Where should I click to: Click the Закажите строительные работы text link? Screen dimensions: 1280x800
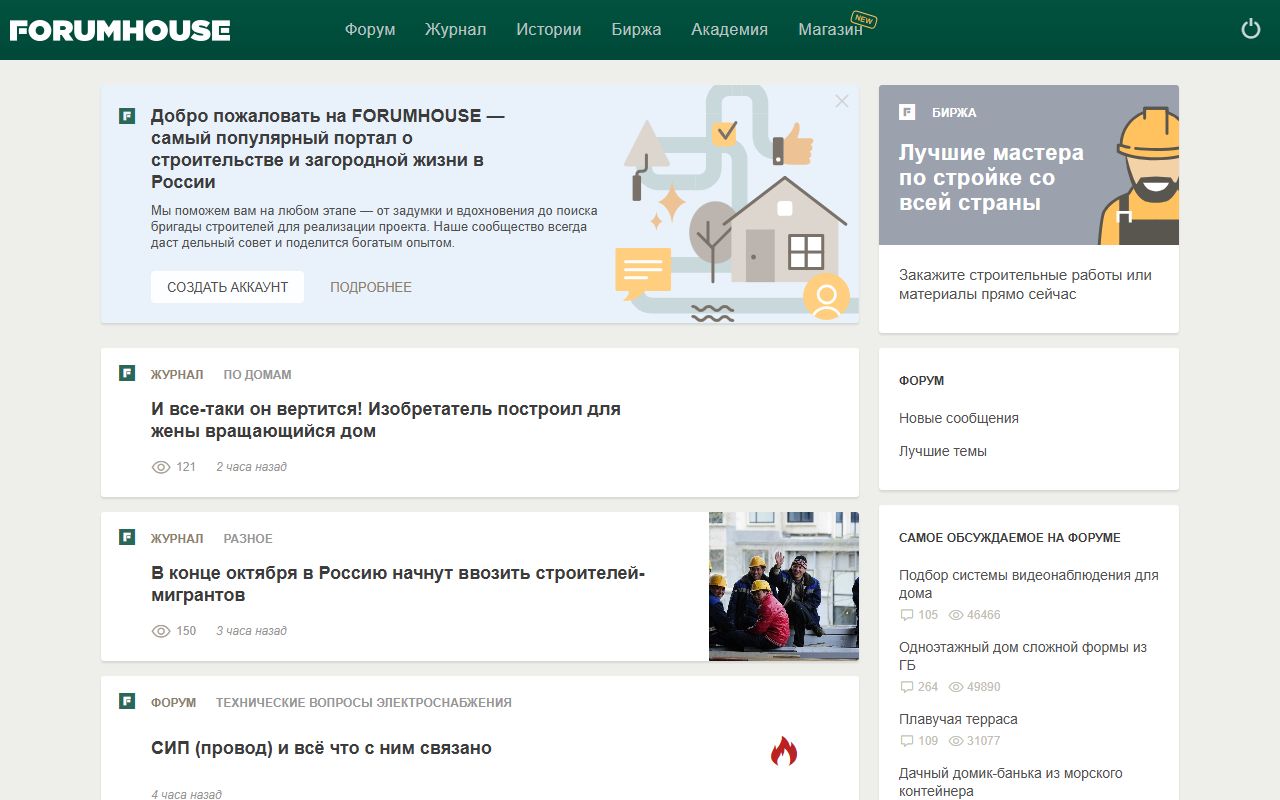pyautogui.click(x=1025, y=285)
